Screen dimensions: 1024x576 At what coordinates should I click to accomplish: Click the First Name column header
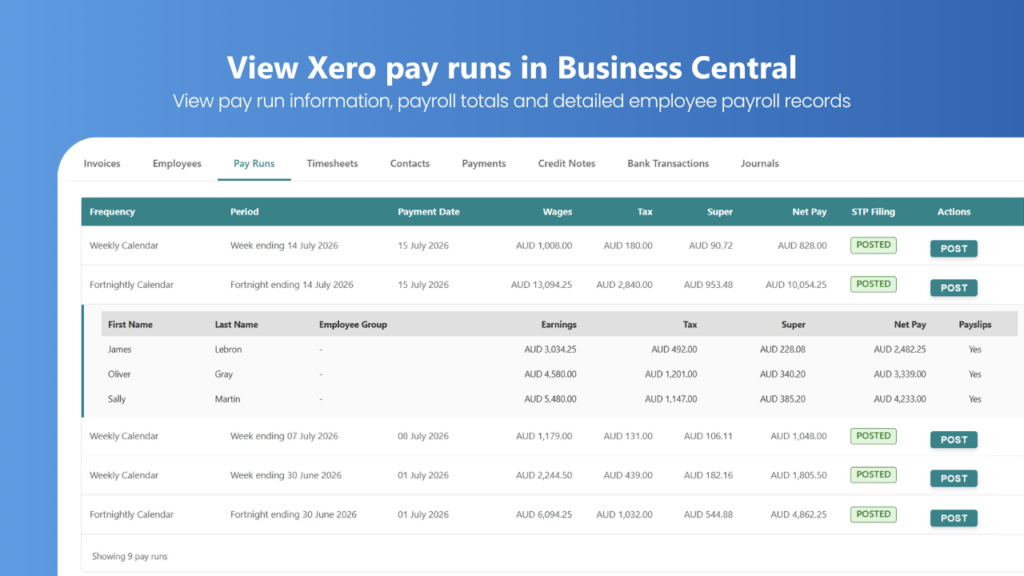[x=130, y=325]
